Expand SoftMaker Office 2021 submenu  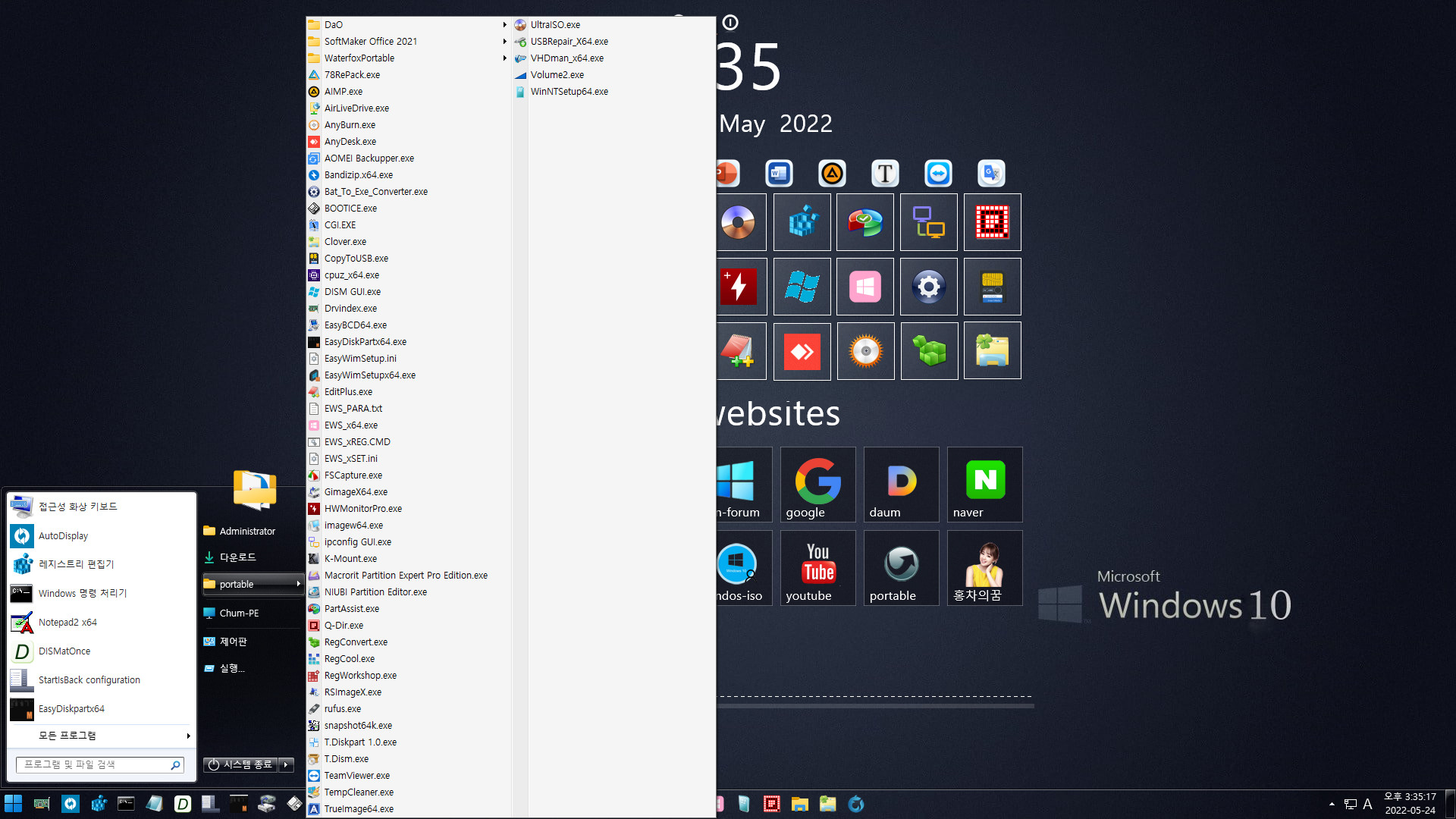pyautogui.click(x=408, y=42)
